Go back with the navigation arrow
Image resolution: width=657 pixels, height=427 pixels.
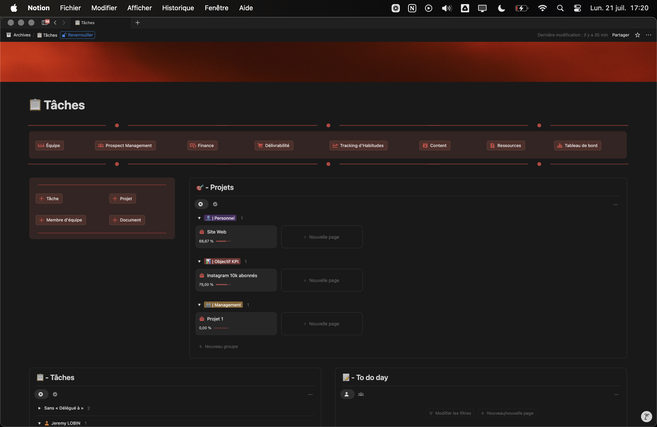pyautogui.click(x=55, y=23)
